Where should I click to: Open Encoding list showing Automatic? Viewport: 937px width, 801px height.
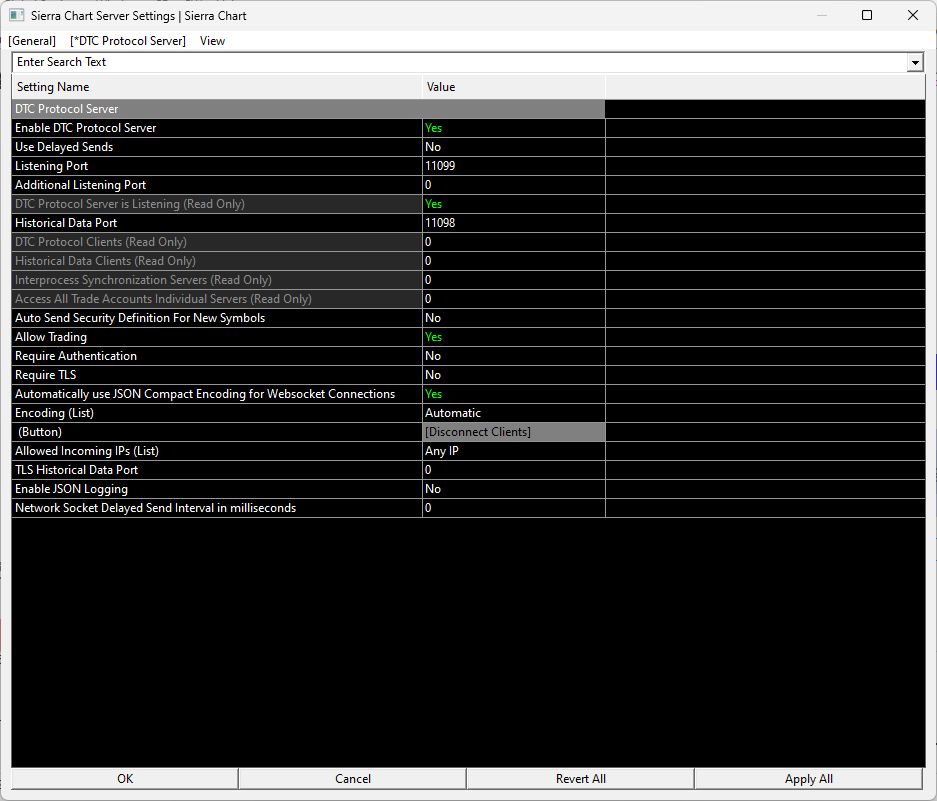tap(514, 413)
